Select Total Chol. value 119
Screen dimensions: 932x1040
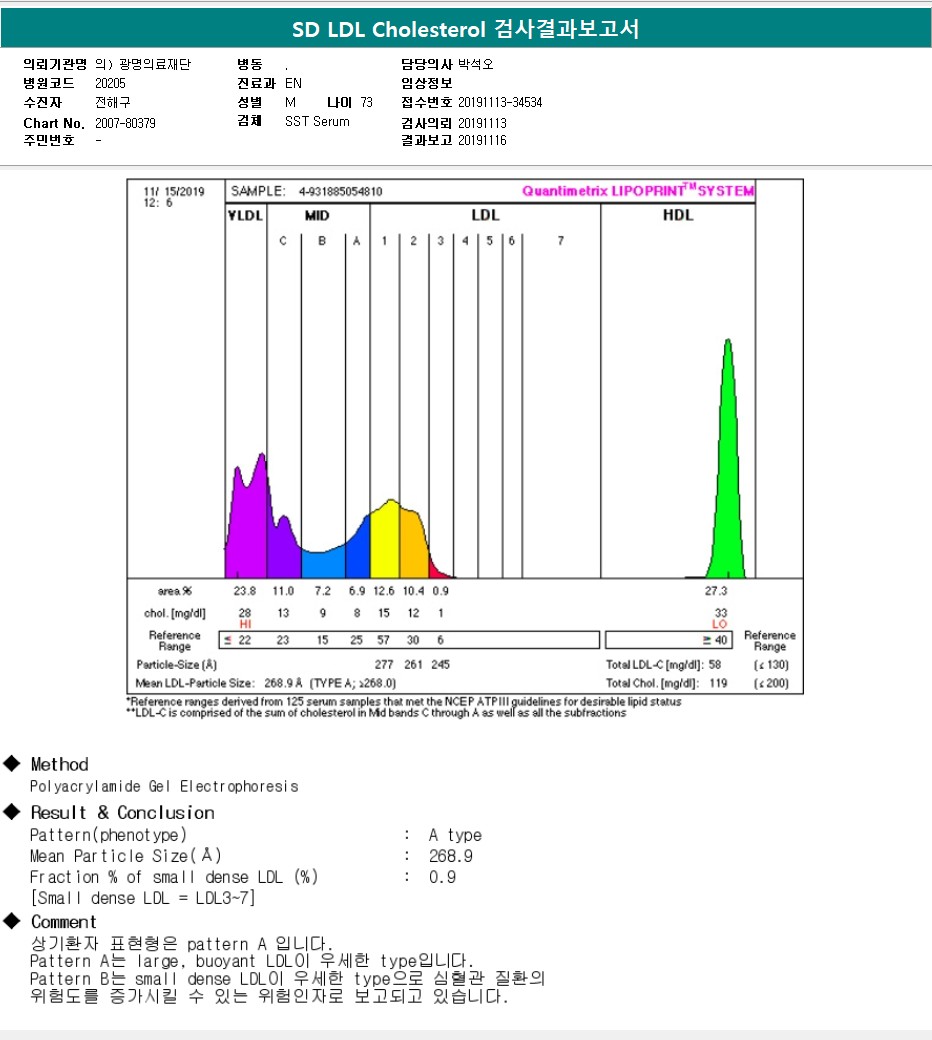tap(718, 683)
